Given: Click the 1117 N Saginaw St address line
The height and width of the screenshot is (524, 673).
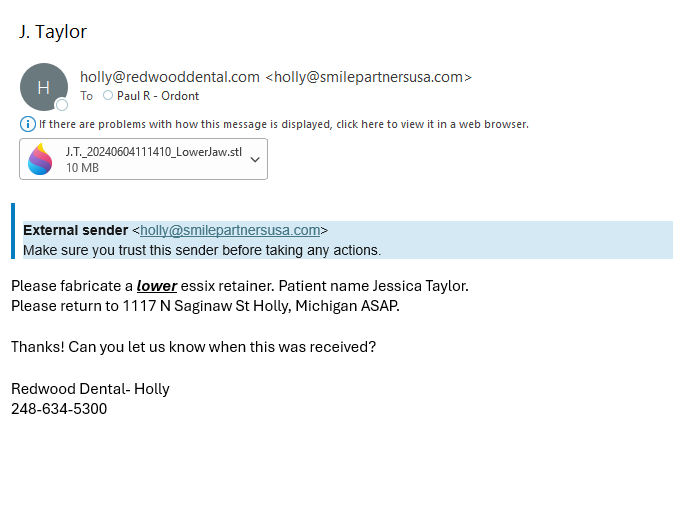Looking at the screenshot, I should point(205,306).
